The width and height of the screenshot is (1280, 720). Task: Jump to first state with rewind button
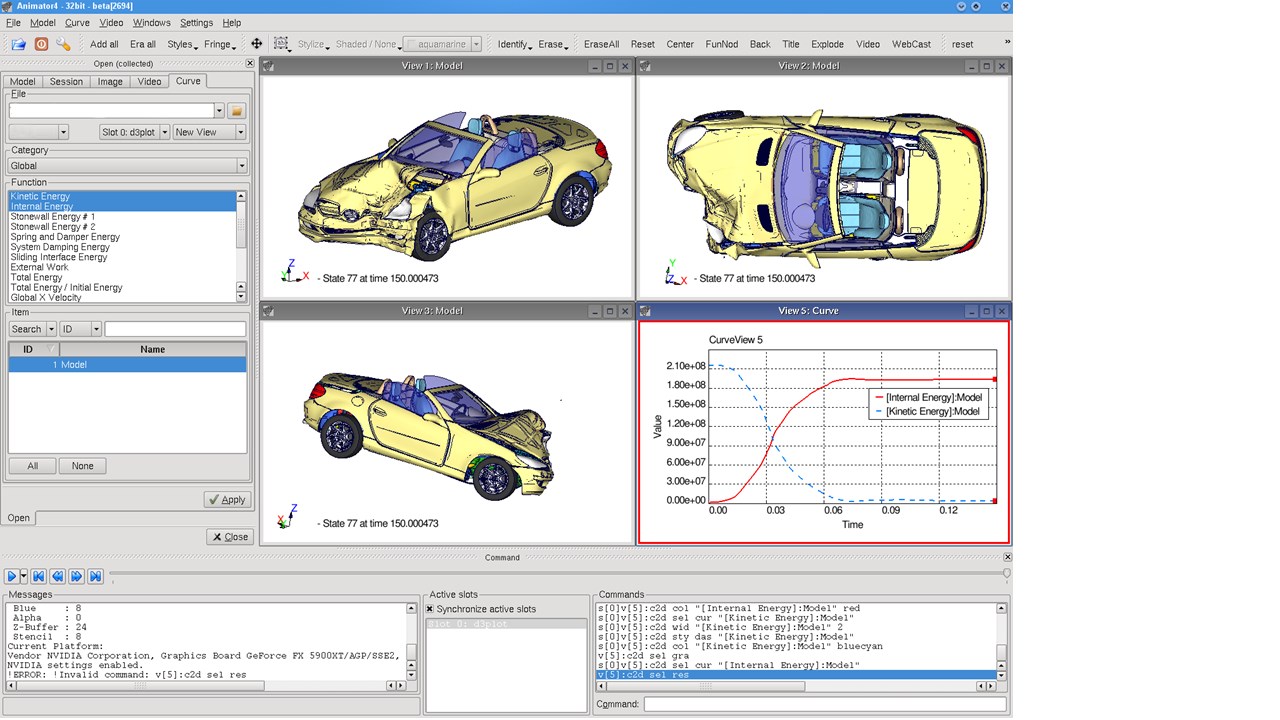[x=38, y=576]
